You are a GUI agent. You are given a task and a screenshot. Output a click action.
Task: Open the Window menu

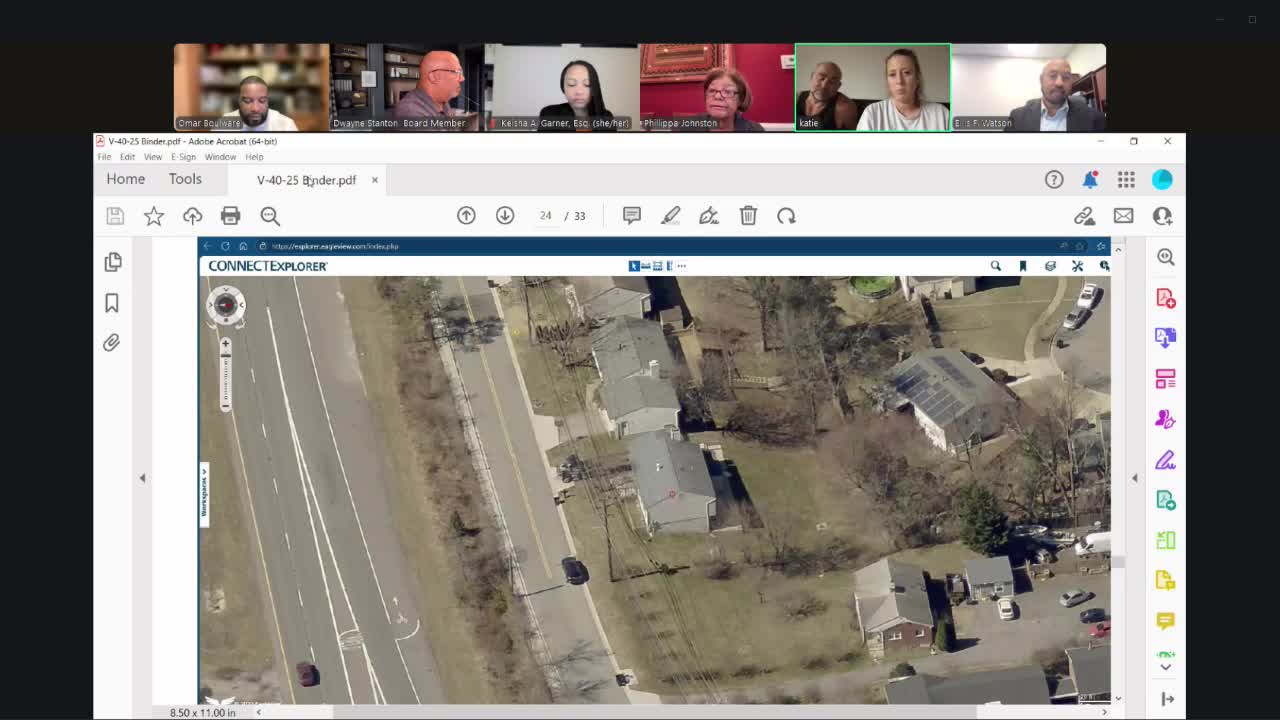(x=220, y=157)
